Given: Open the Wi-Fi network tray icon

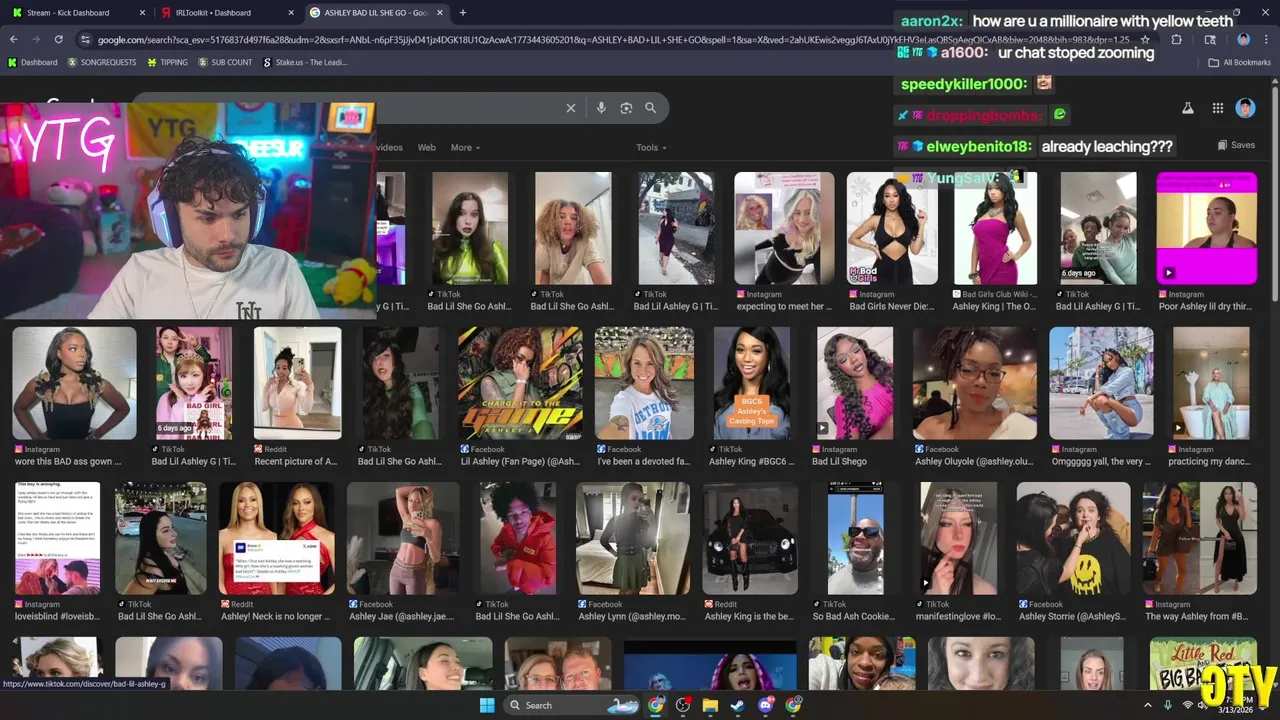Looking at the screenshot, I should click(1188, 705).
